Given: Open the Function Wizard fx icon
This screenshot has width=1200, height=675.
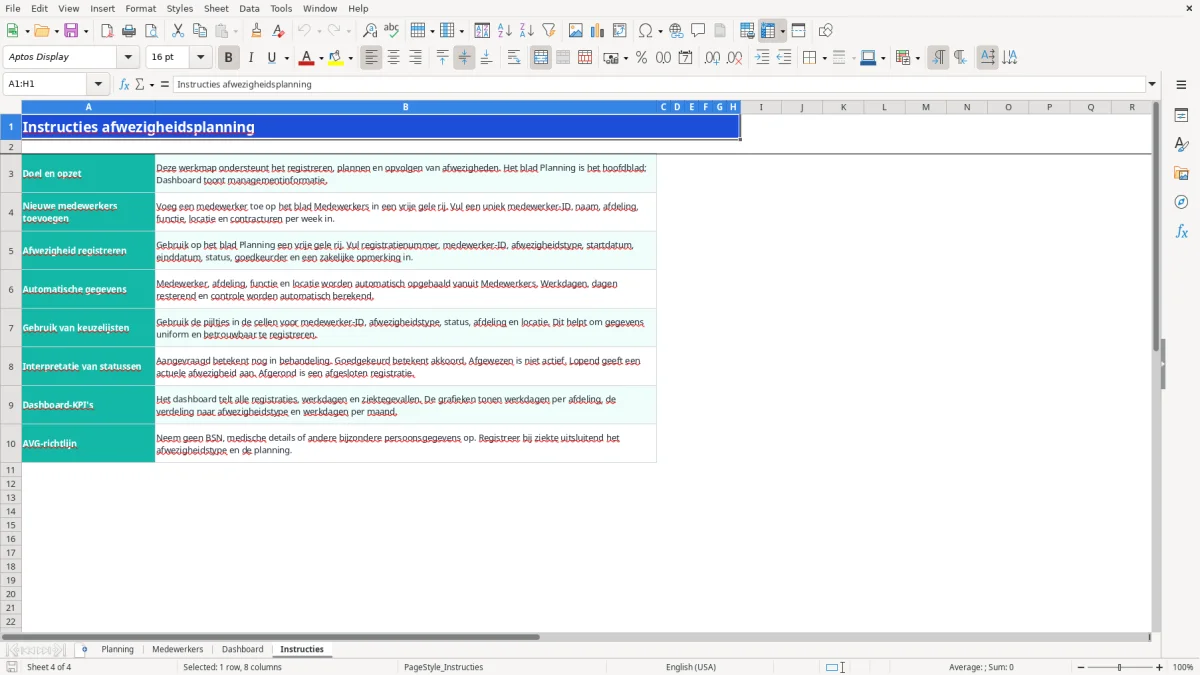Looking at the screenshot, I should click(124, 85).
